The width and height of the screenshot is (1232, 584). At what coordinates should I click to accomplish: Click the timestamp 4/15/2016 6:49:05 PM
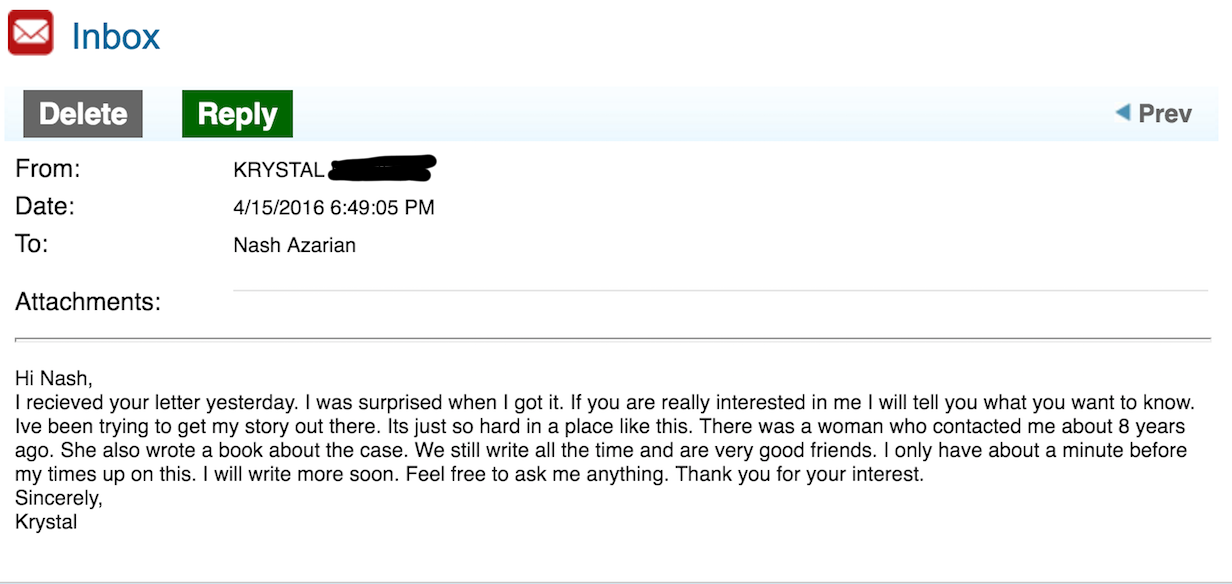(334, 208)
